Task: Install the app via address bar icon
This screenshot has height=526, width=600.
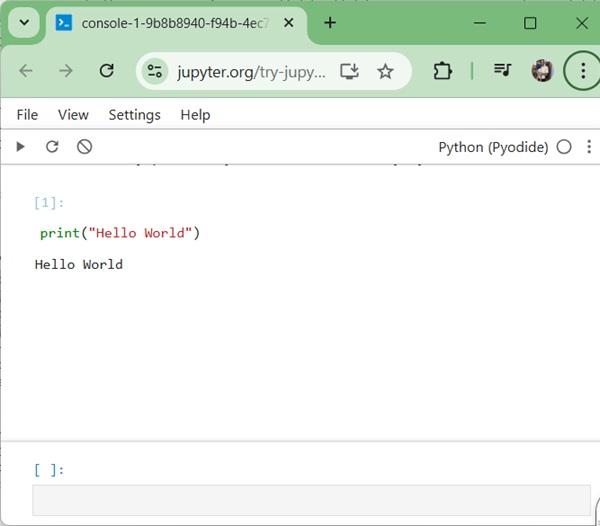Action: coord(349,71)
